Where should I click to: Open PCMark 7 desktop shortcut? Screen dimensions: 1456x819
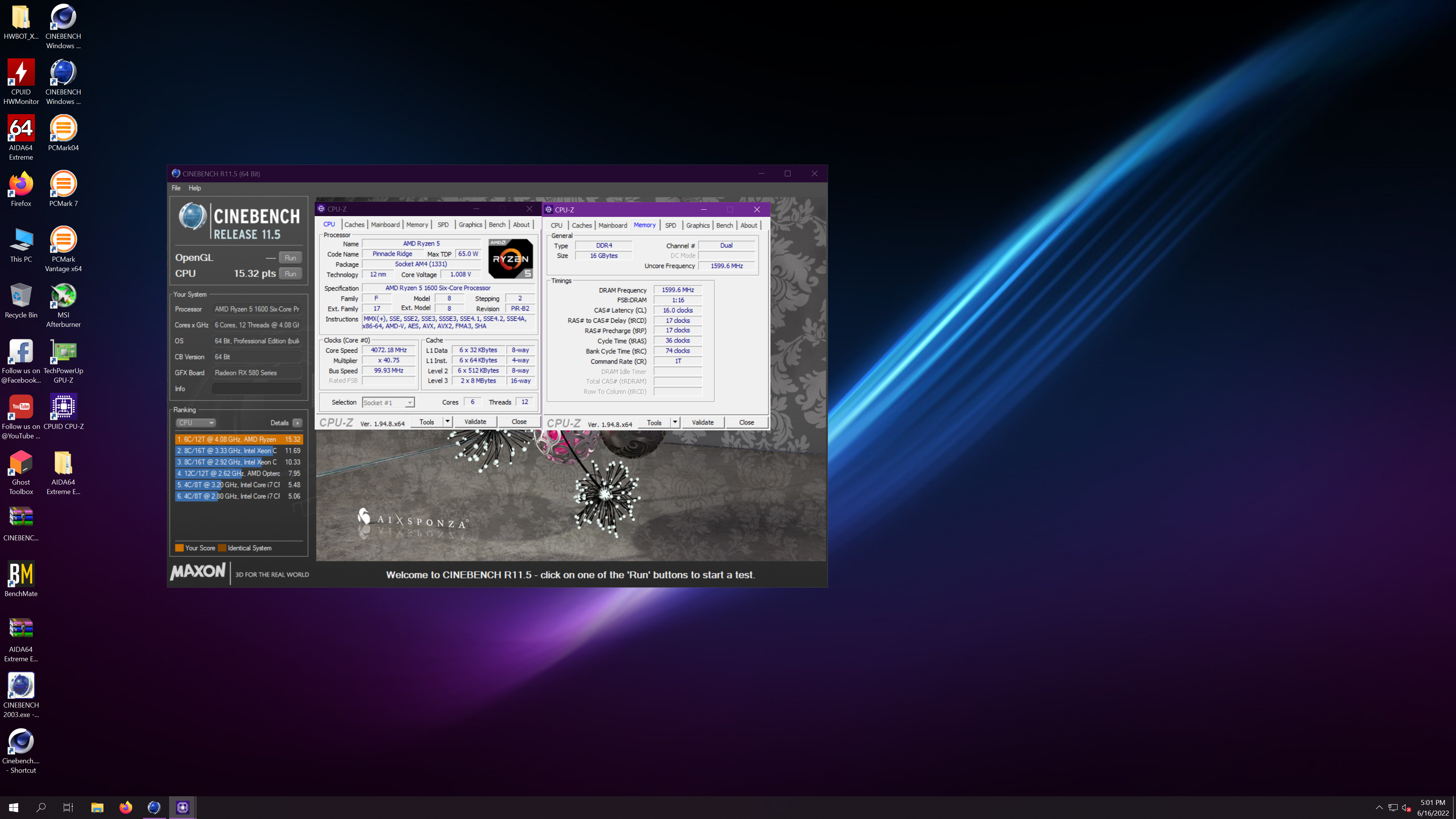point(63,189)
